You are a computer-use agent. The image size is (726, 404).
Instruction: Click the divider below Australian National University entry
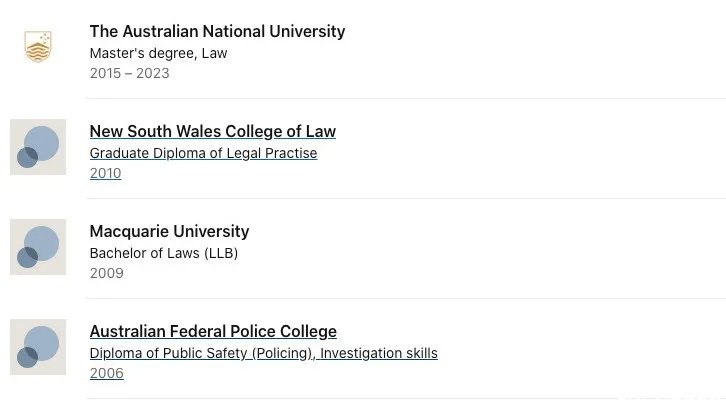coord(406,98)
